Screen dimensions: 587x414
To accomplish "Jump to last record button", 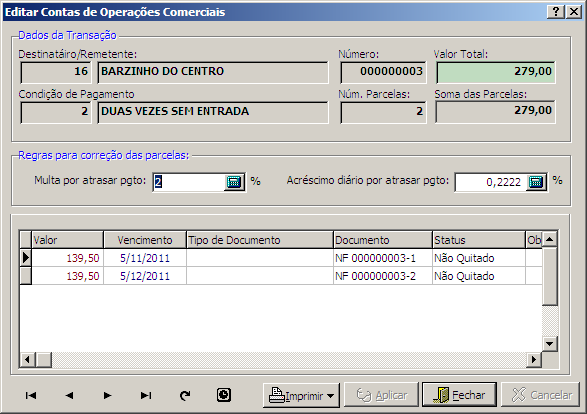I will tap(146, 395).
